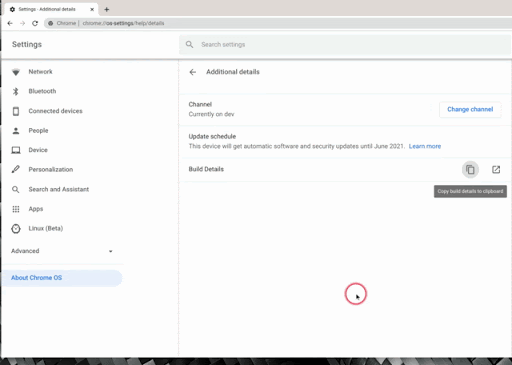Open Search and Assistant settings
Screen dimensions: 512x365
[59, 189]
